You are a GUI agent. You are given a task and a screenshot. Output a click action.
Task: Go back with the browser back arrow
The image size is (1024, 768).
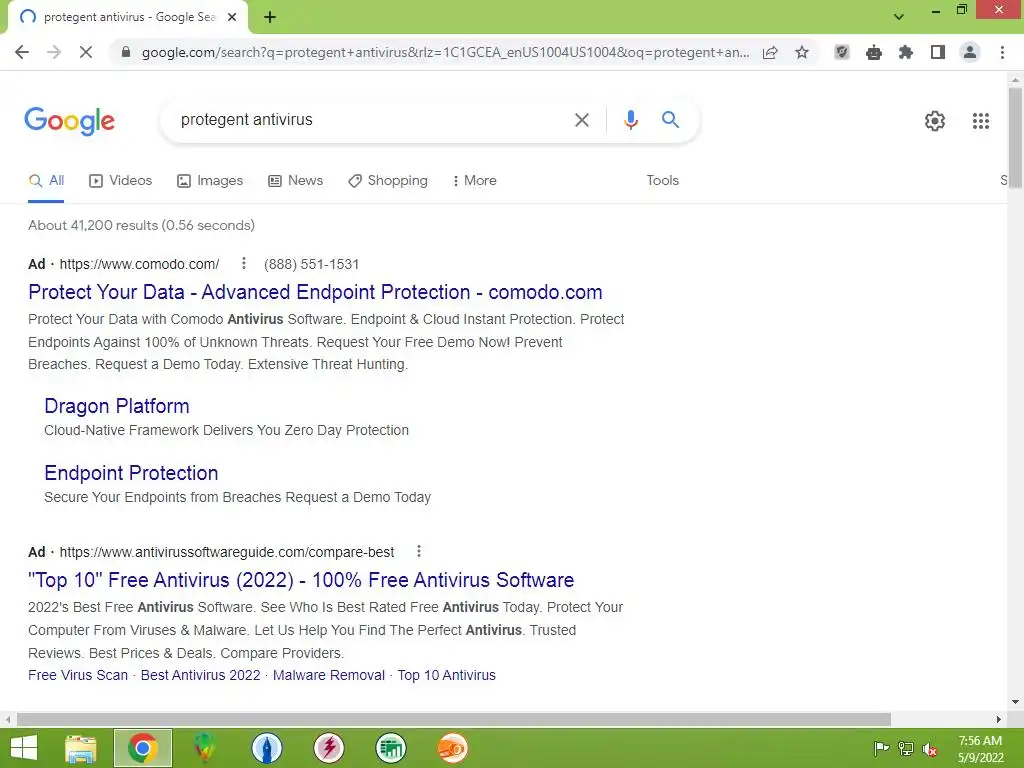(x=22, y=52)
